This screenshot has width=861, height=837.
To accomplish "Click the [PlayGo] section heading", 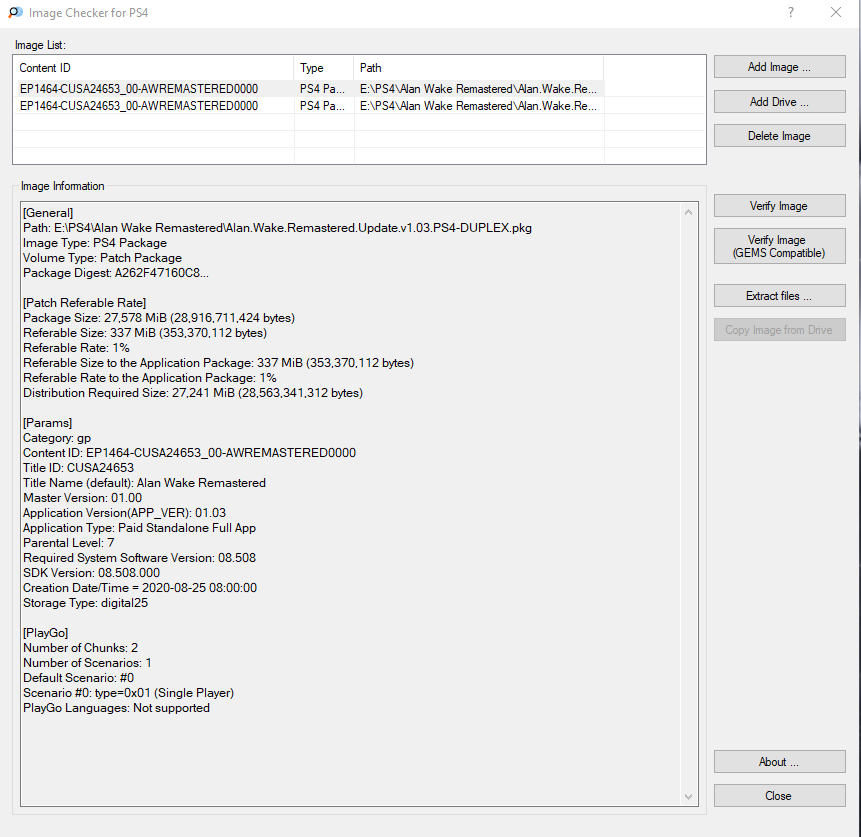I will (x=46, y=633).
